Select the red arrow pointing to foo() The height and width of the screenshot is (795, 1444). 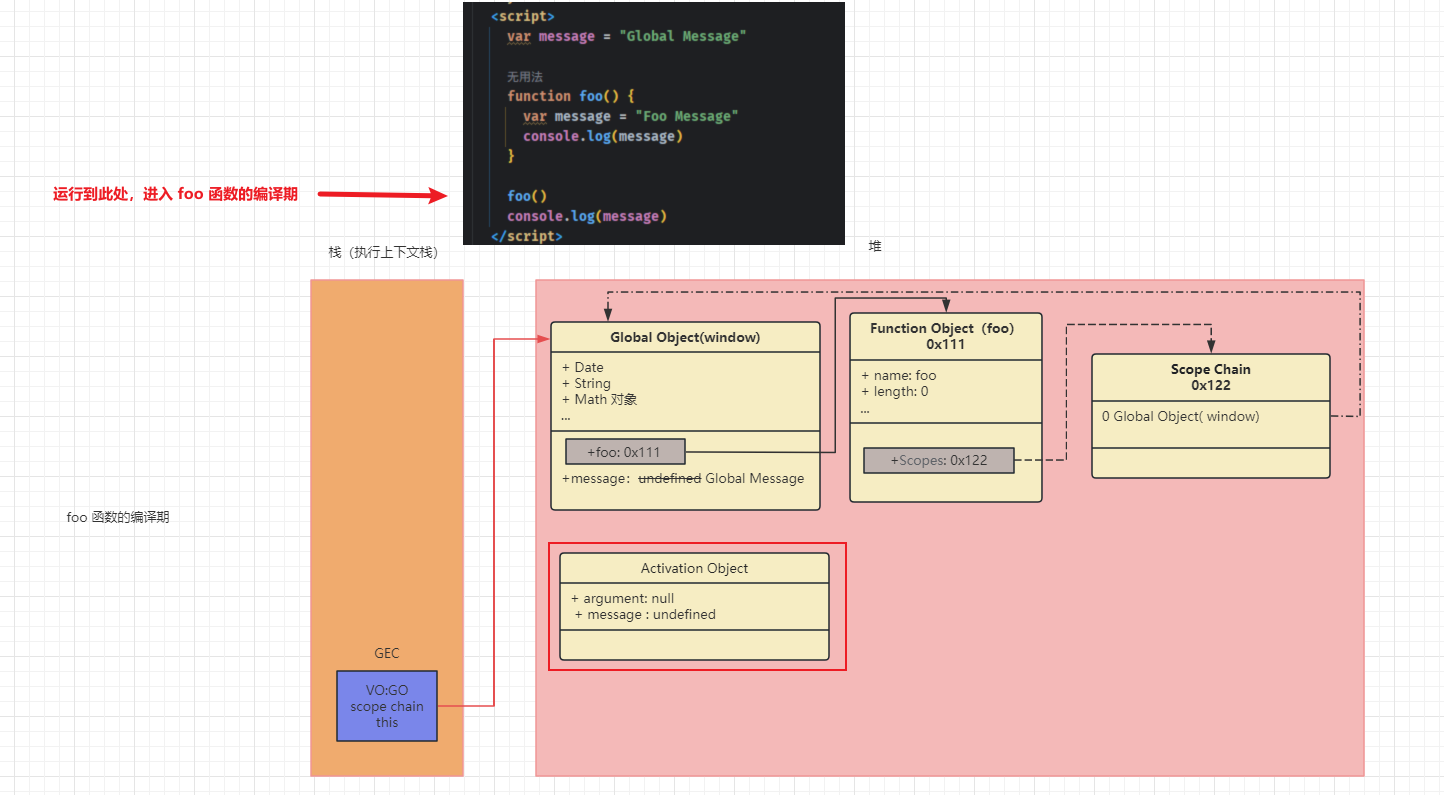tap(382, 196)
